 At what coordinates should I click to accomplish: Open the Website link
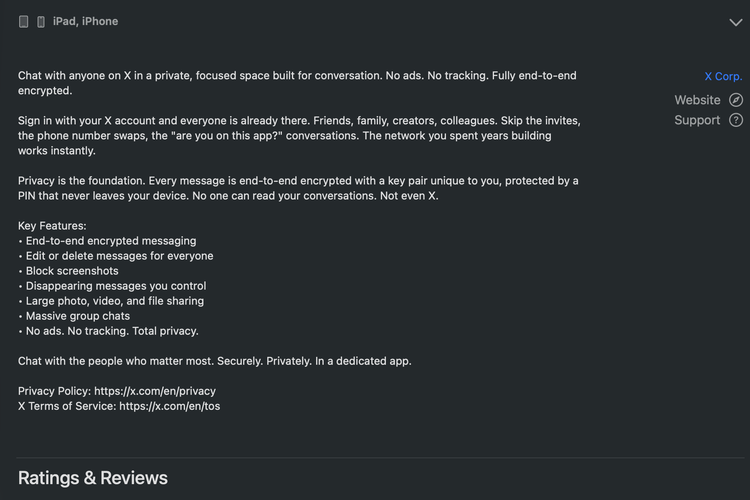click(x=697, y=100)
